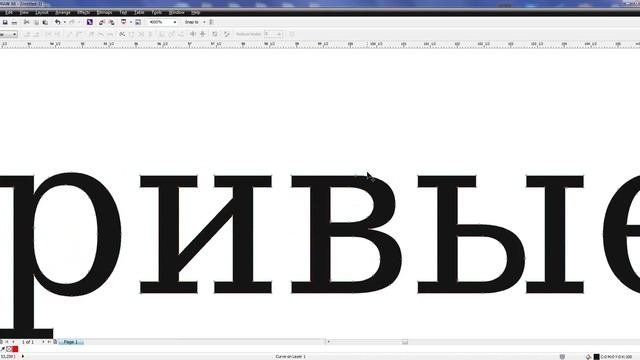
Task: Click the Application launcher icon
Action: point(124,22)
